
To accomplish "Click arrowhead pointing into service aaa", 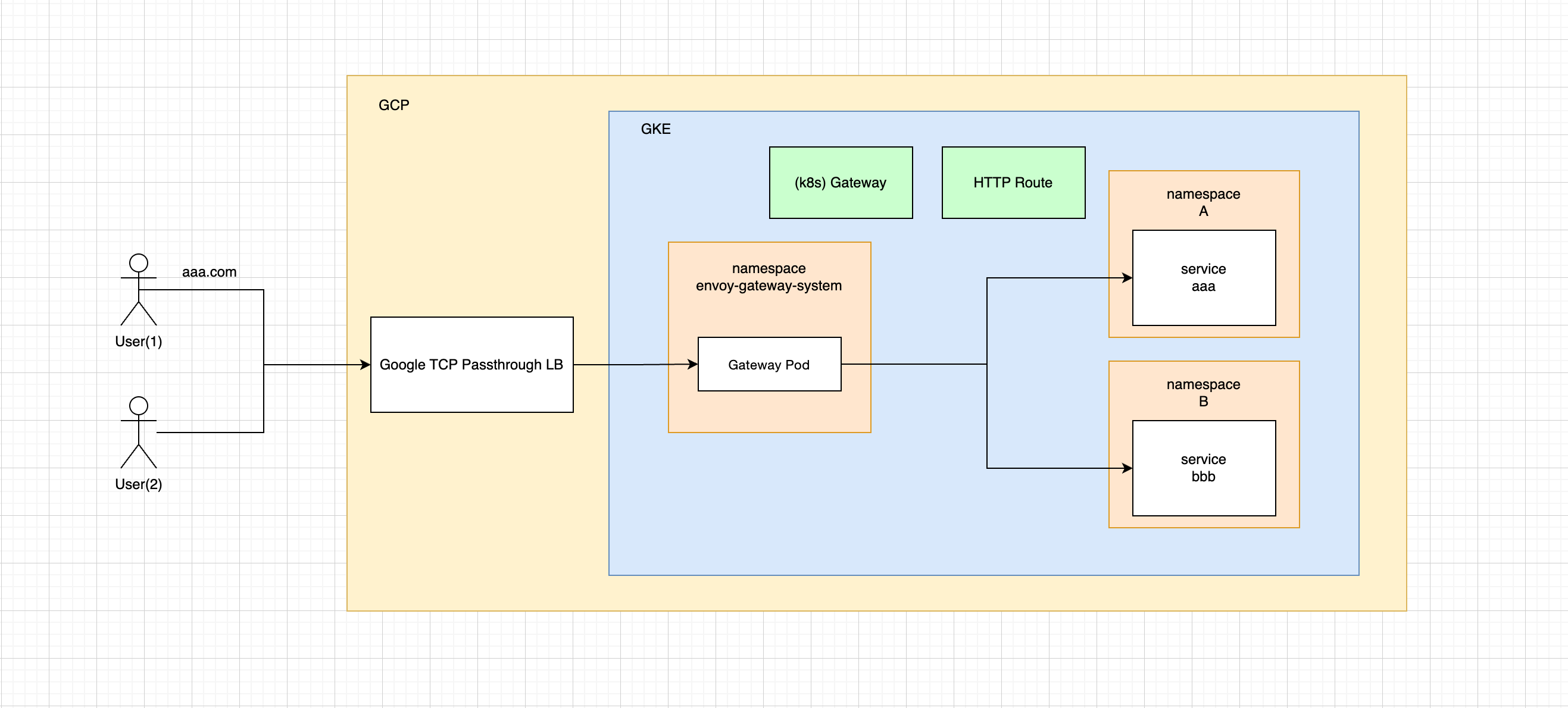I will click(1127, 277).
